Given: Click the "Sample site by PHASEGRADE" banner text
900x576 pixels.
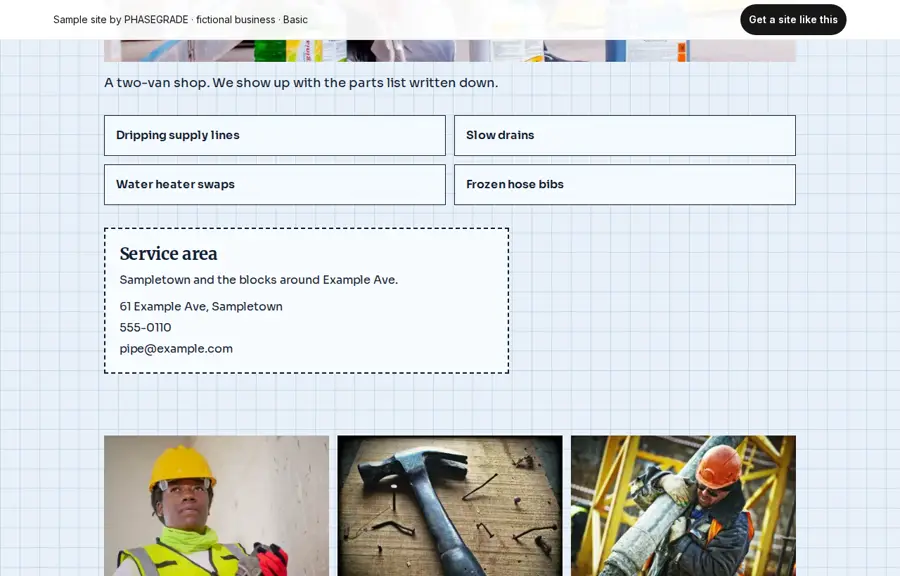Looking at the screenshot, I should pos(121,20).
